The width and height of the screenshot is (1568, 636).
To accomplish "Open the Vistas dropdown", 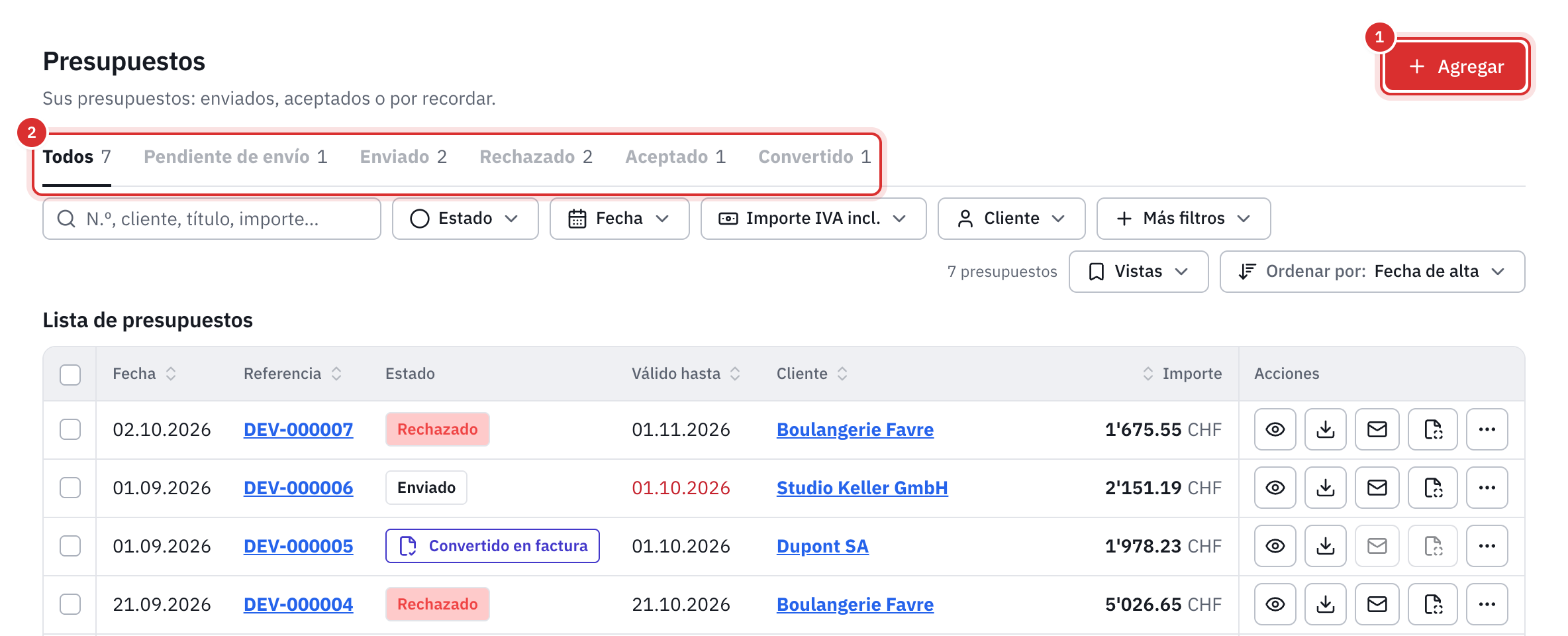I will click(x=1138, y=272).
